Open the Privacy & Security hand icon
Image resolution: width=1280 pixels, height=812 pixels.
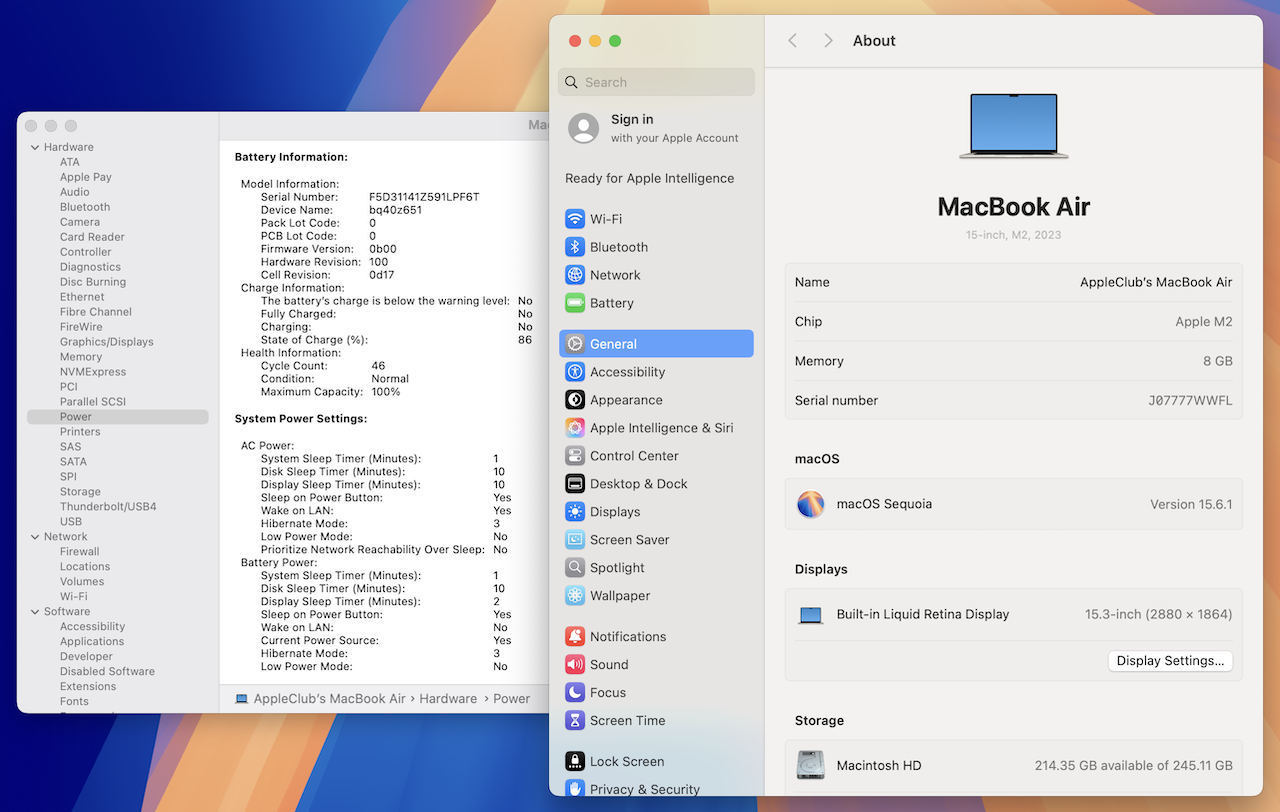click(x=575, y=789)
